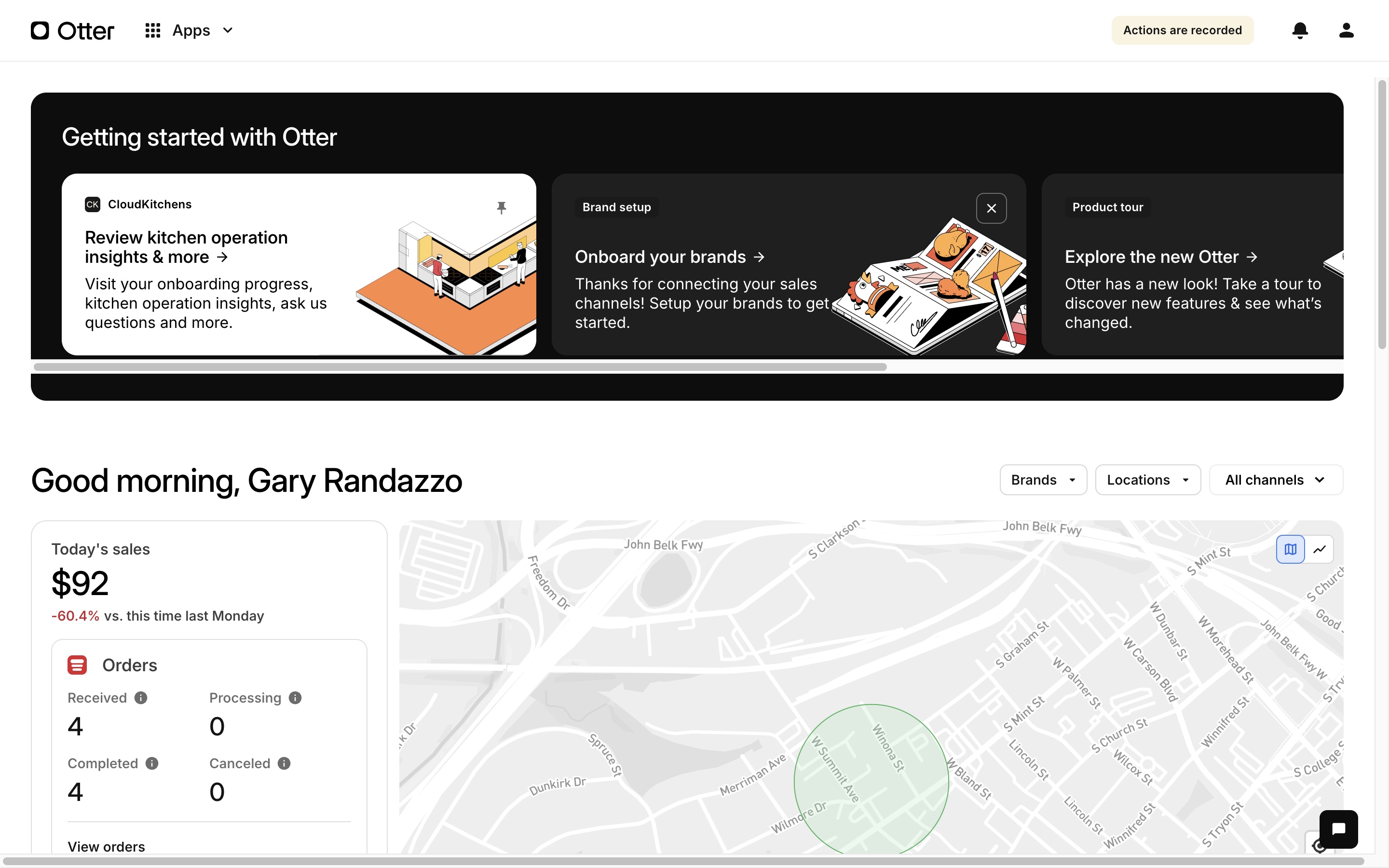This screenshot has height=868, width=1389.
Task: Click the 'Today's sales' label
Action: [x=100, y=549]
